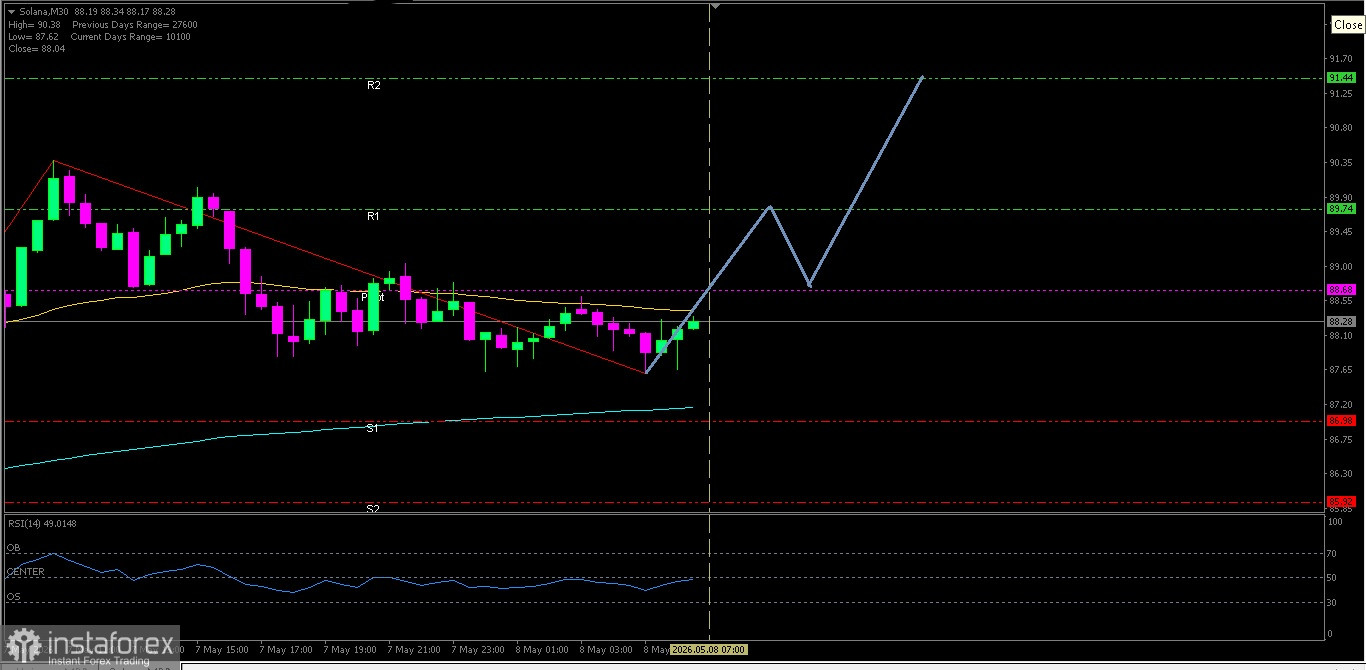Select the S2 support label
The image size is (1366, 670).
click(x=372, y=509)
